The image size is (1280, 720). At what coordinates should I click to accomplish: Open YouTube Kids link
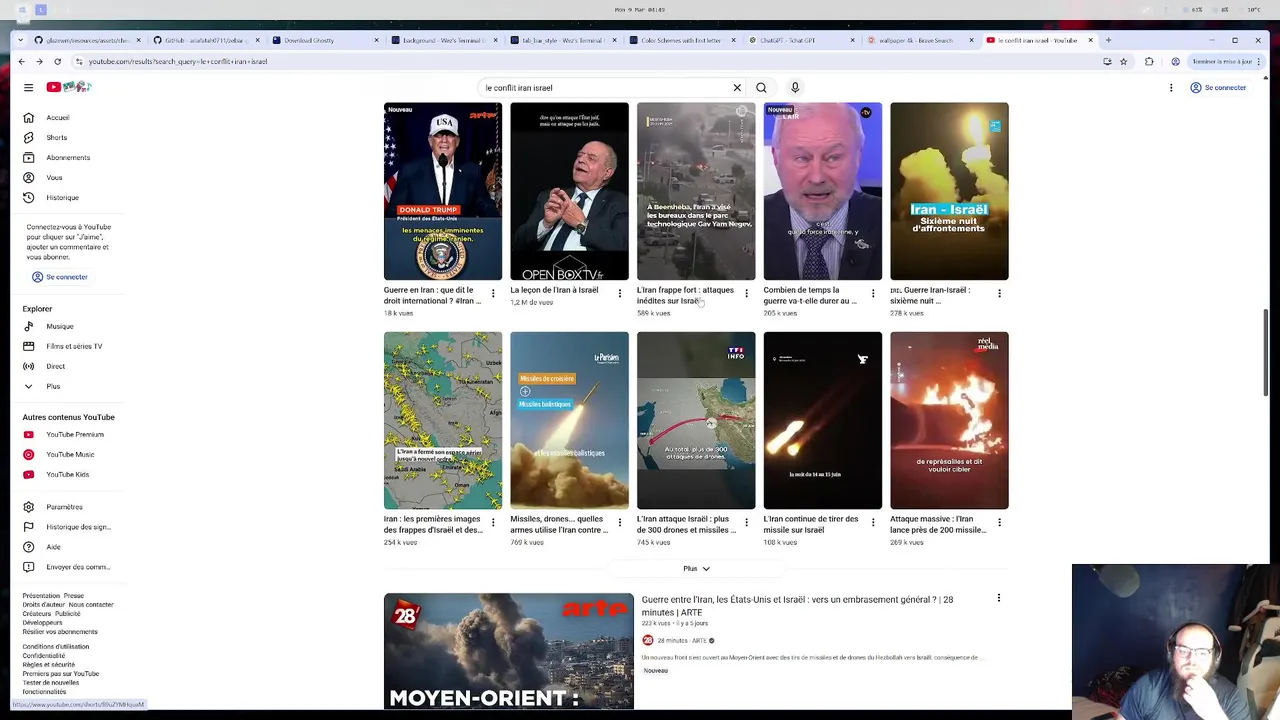click(67, 475)
